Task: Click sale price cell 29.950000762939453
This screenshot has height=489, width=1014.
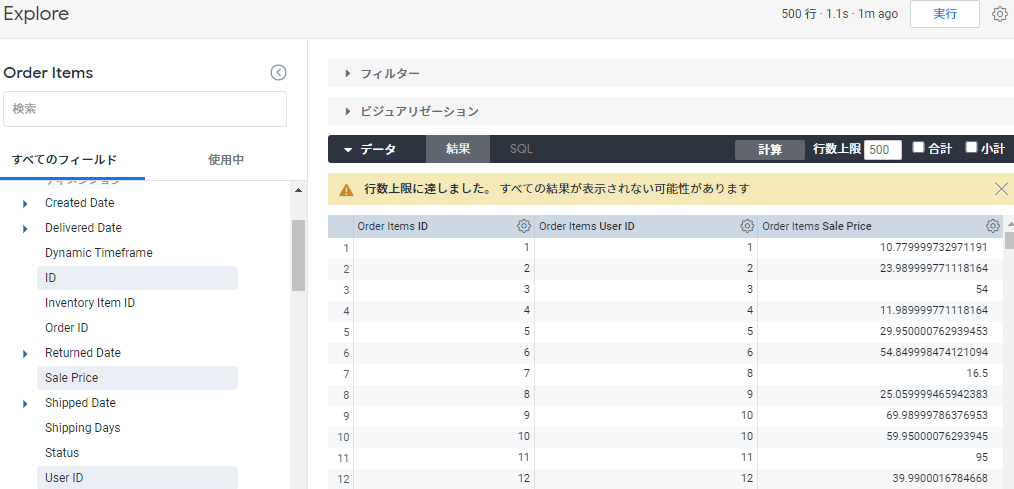Action: pyautogui.click(x=881, y=332)
